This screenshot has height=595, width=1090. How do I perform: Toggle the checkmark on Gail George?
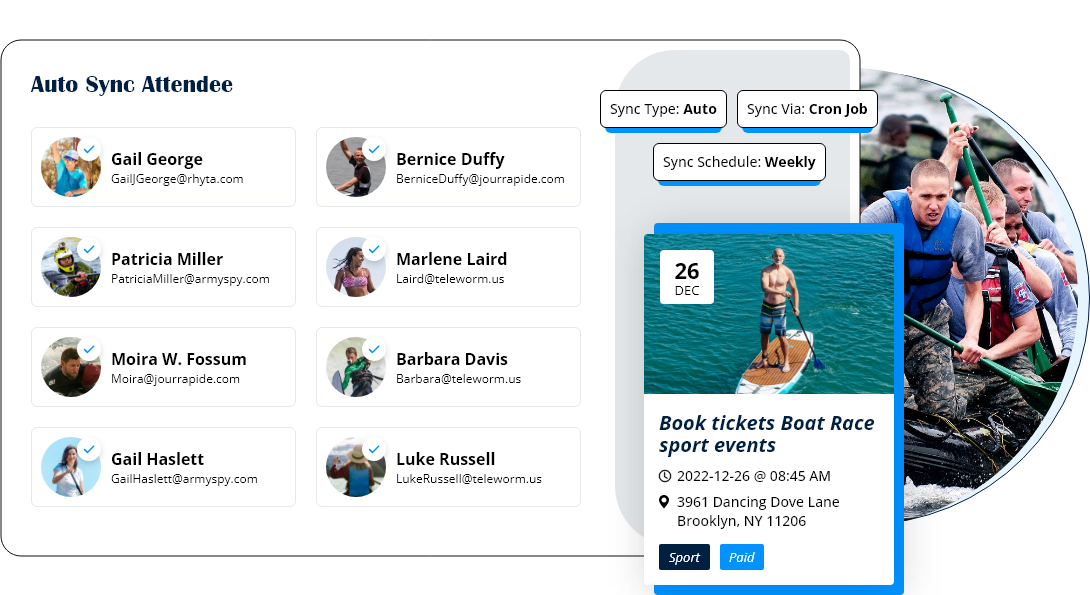pyautogui.click(x=90, y=149)
